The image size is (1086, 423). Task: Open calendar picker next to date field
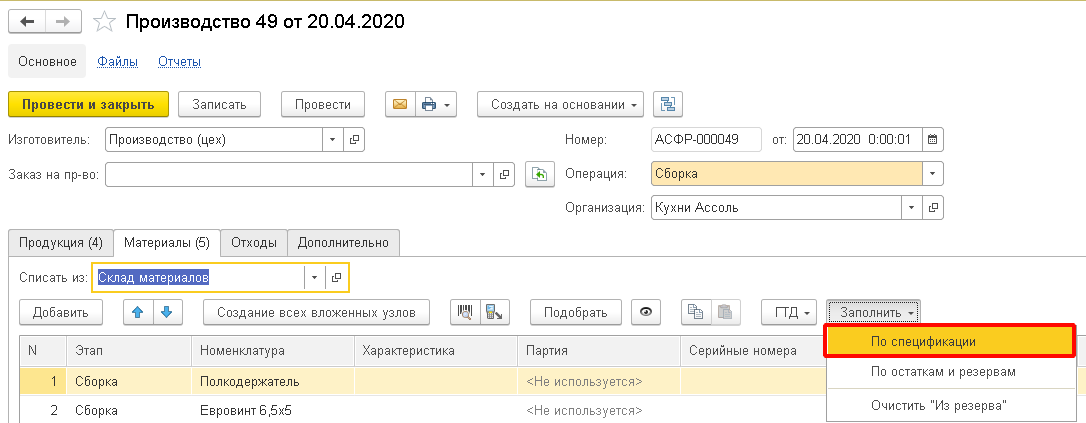[932, 140]
